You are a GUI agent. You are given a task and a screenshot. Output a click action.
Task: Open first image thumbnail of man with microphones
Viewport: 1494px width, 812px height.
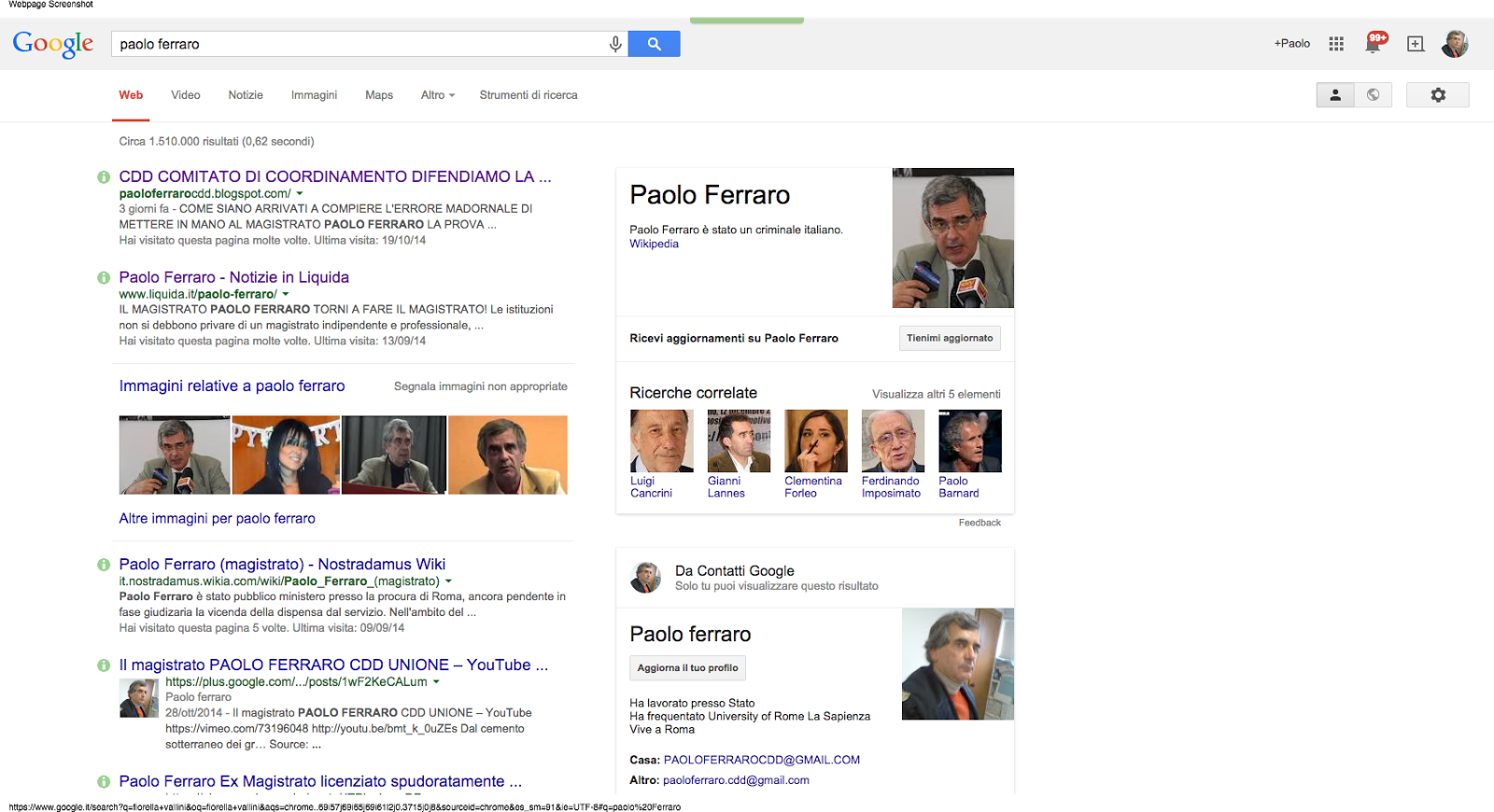(175, 455)
